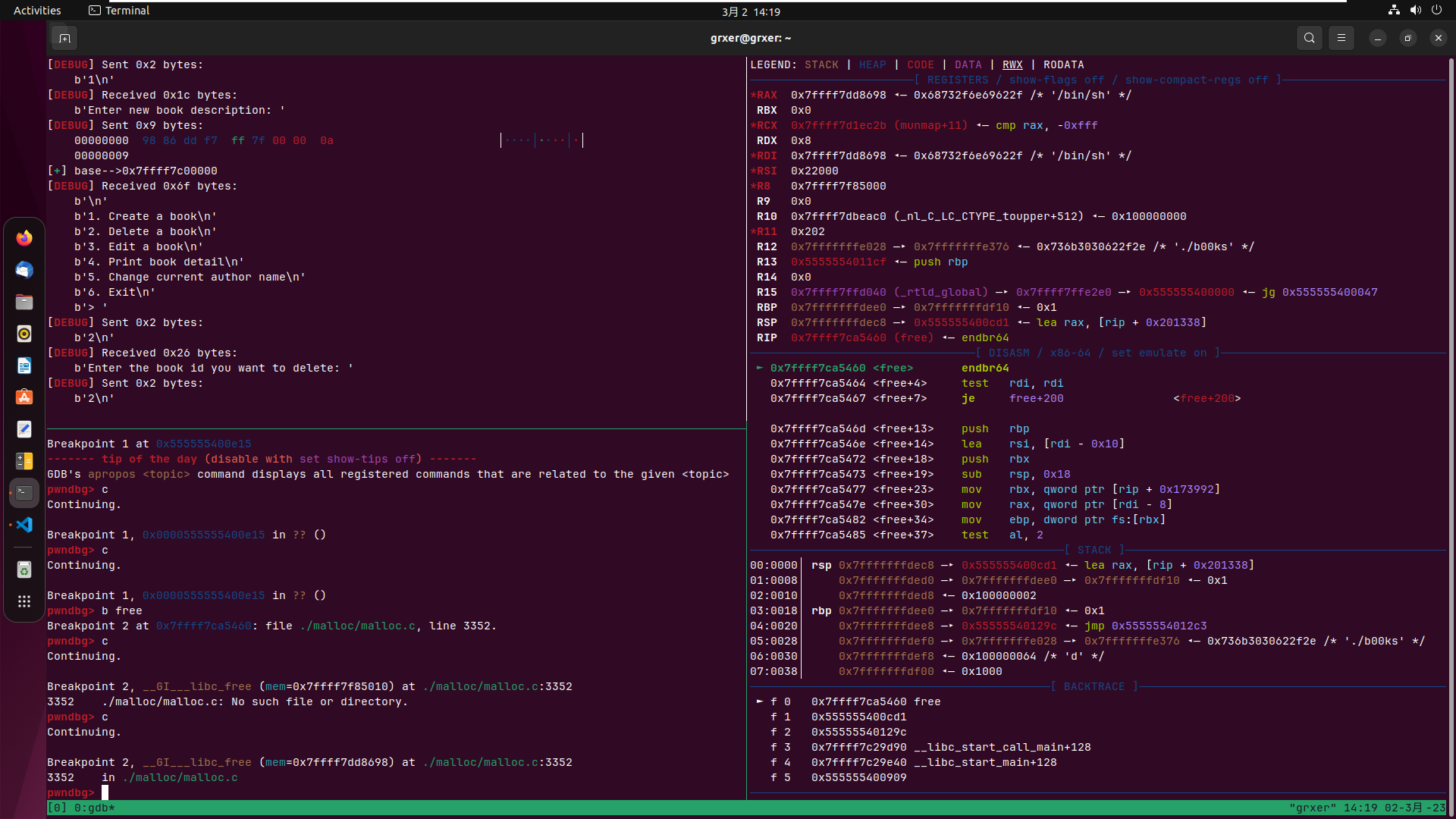The width and height of the screenshot is (1456, 819).
Task: Select the R13 'push rbp' register line
Action: tap(862, 262)
